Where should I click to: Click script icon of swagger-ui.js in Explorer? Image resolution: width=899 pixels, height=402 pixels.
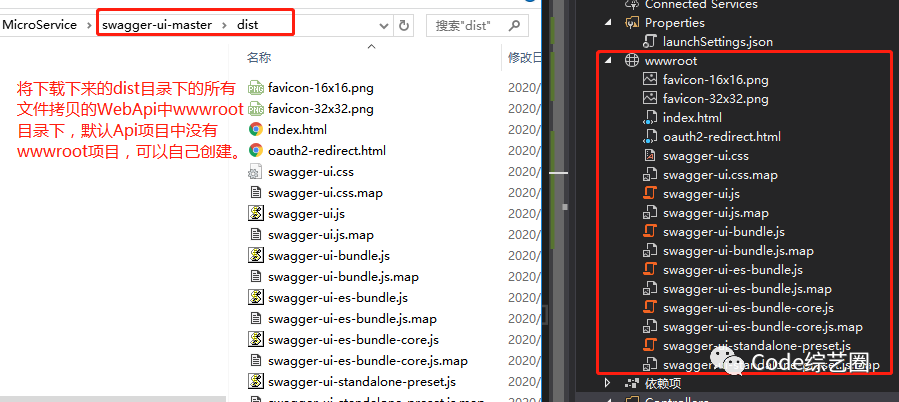click(256, 213)
